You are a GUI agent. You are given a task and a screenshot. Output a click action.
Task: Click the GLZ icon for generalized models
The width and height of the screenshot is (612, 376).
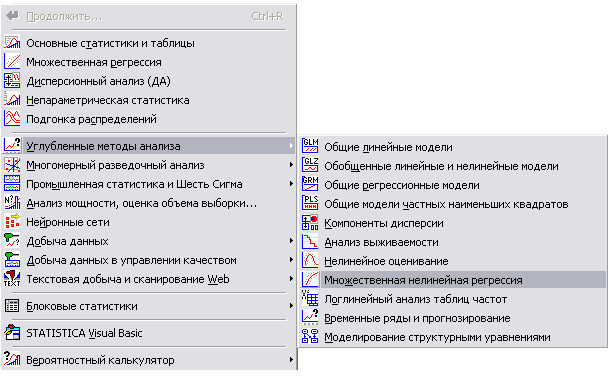310,166
